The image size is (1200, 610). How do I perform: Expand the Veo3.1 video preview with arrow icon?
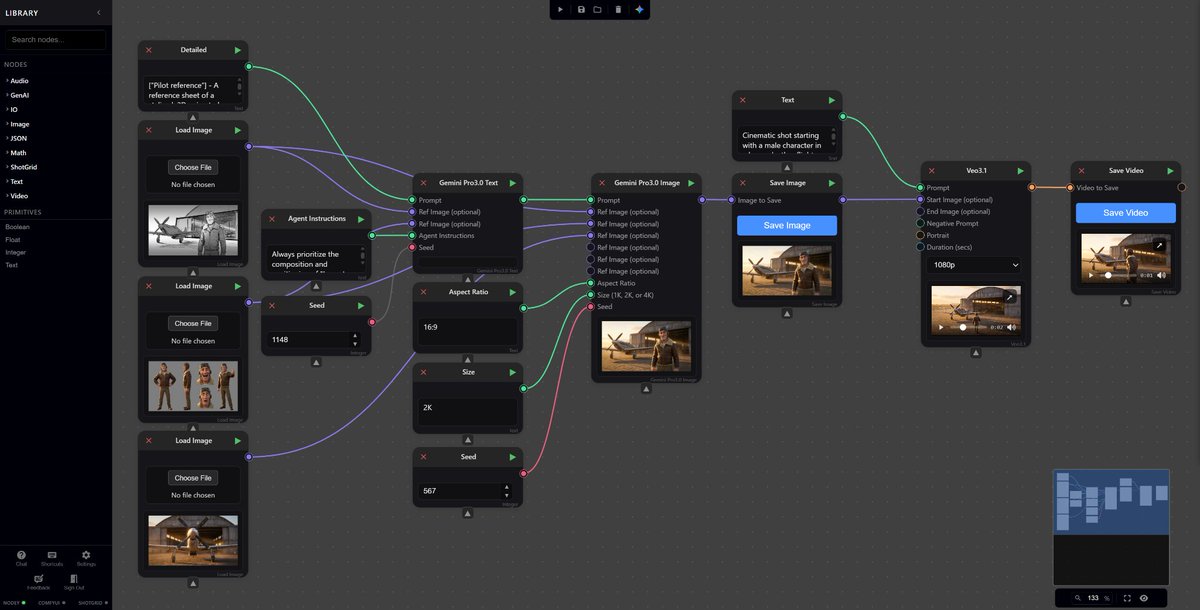[1010, 297]
